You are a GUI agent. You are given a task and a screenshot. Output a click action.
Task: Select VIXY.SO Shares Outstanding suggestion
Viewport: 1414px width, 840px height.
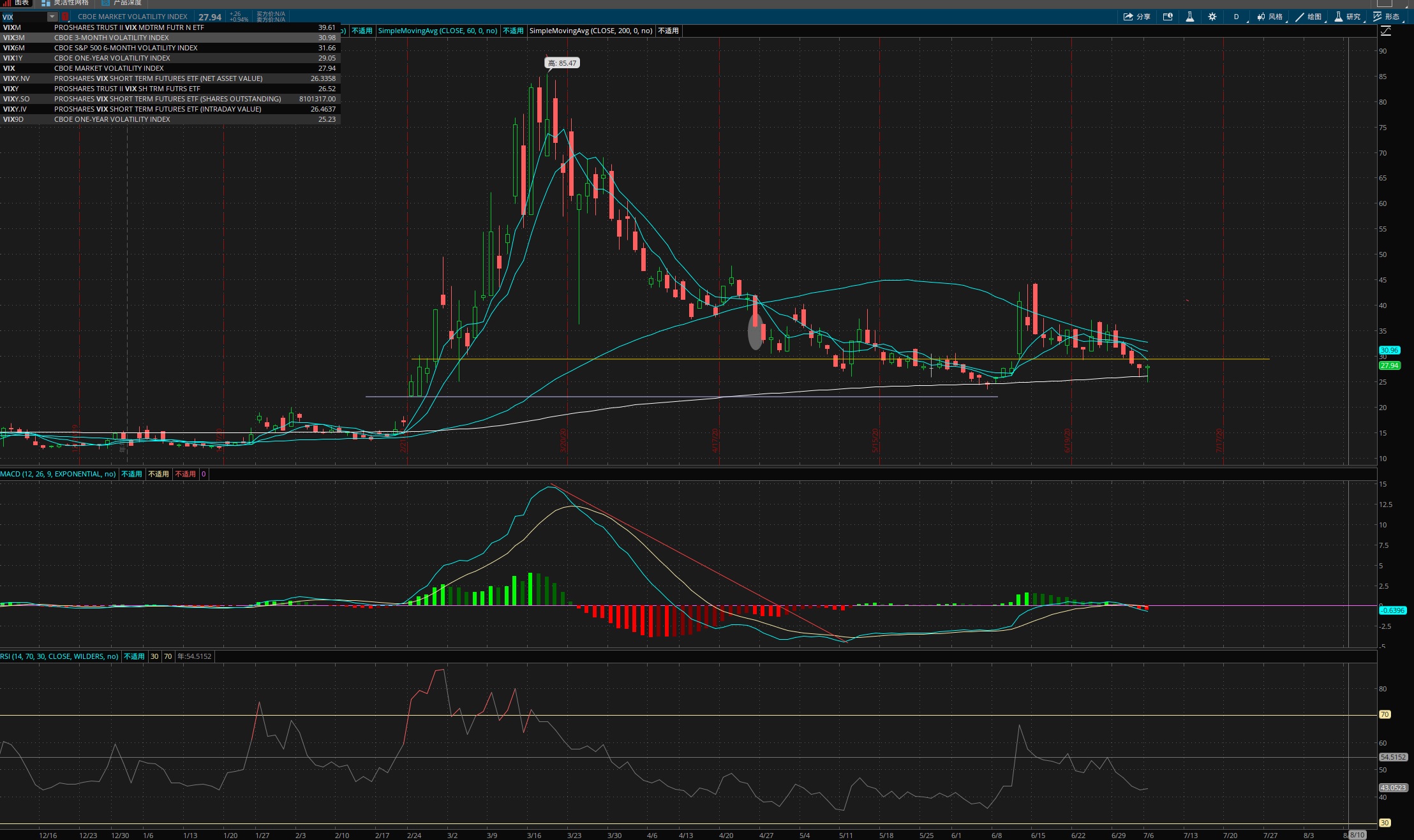(170, 99)
